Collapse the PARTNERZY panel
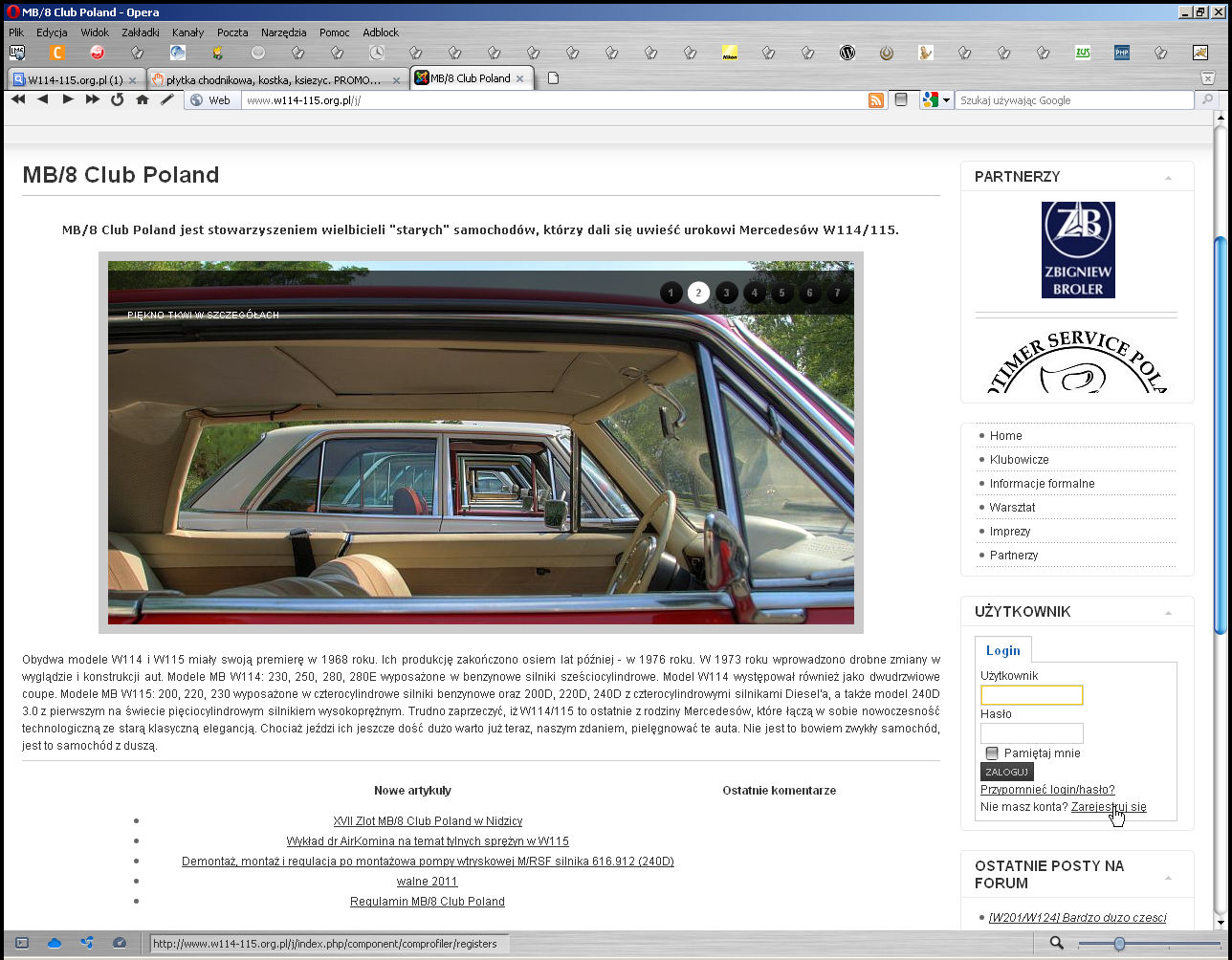Viewport: 1232px width, 960px height. tap(1168, 178)
